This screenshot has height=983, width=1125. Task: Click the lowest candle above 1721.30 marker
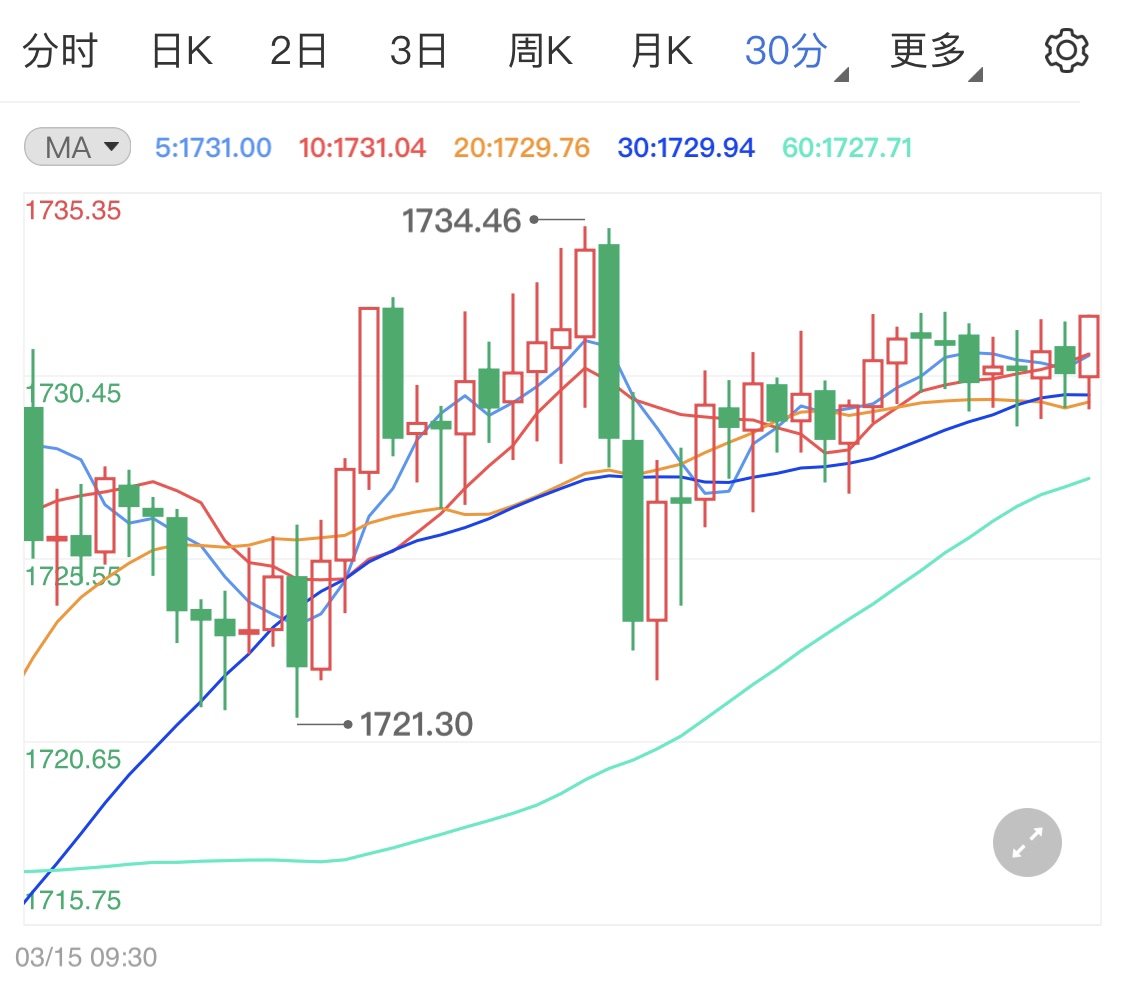coord(297,621)
